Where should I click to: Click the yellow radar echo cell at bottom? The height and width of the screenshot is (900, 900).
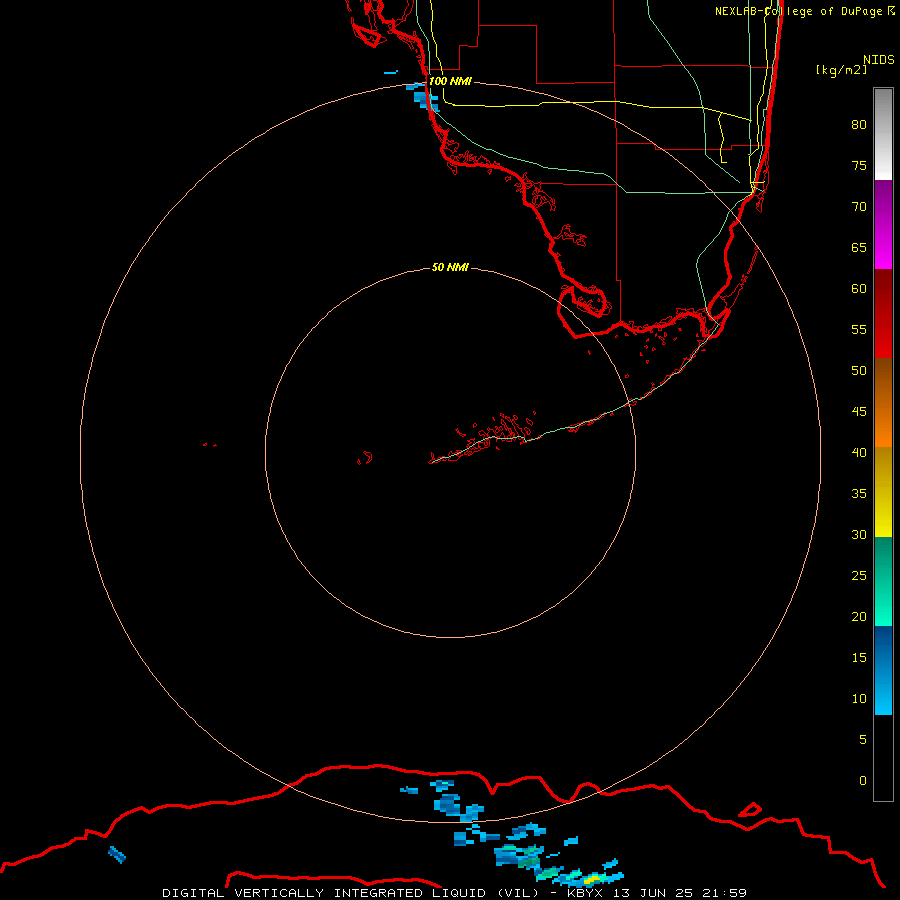(592, 879)
